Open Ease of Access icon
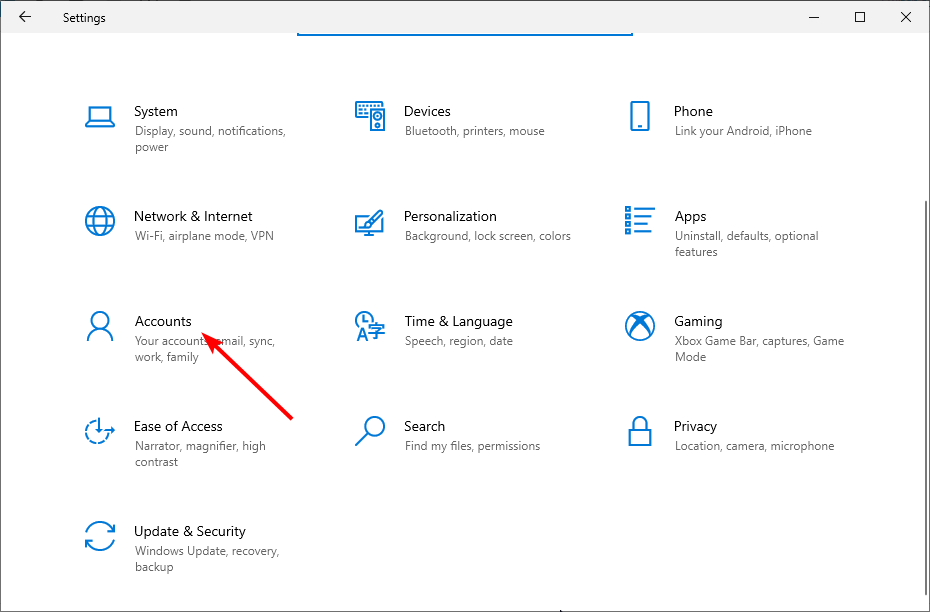This screenshot has height=612, width=930. point(100,431)
